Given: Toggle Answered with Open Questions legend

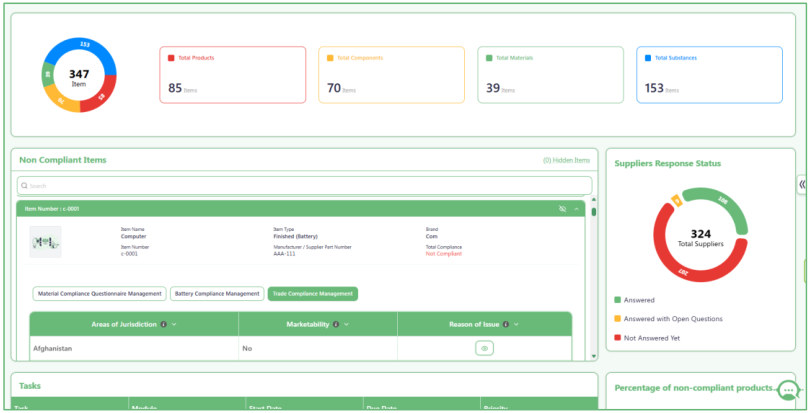Looking at the screenshot, I should point(668,319).
